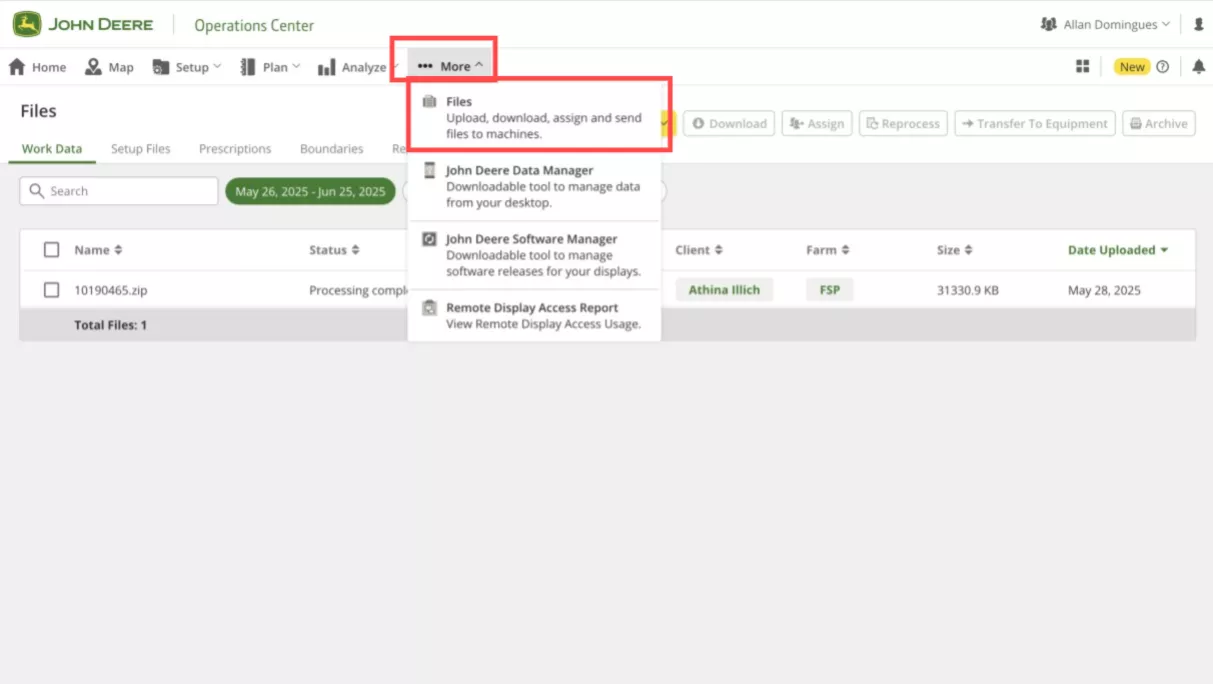
Task: Click the Reprocess button
Action: click(903, 123)
